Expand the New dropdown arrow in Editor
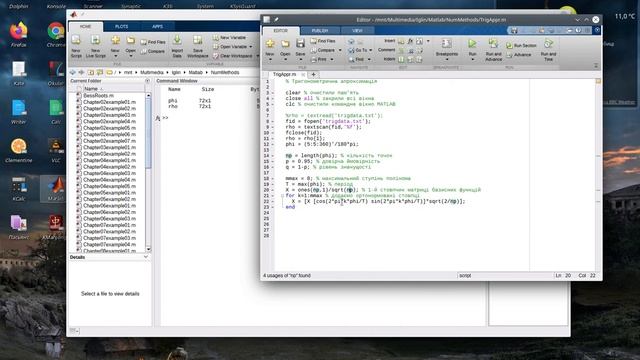 (269, 60)
